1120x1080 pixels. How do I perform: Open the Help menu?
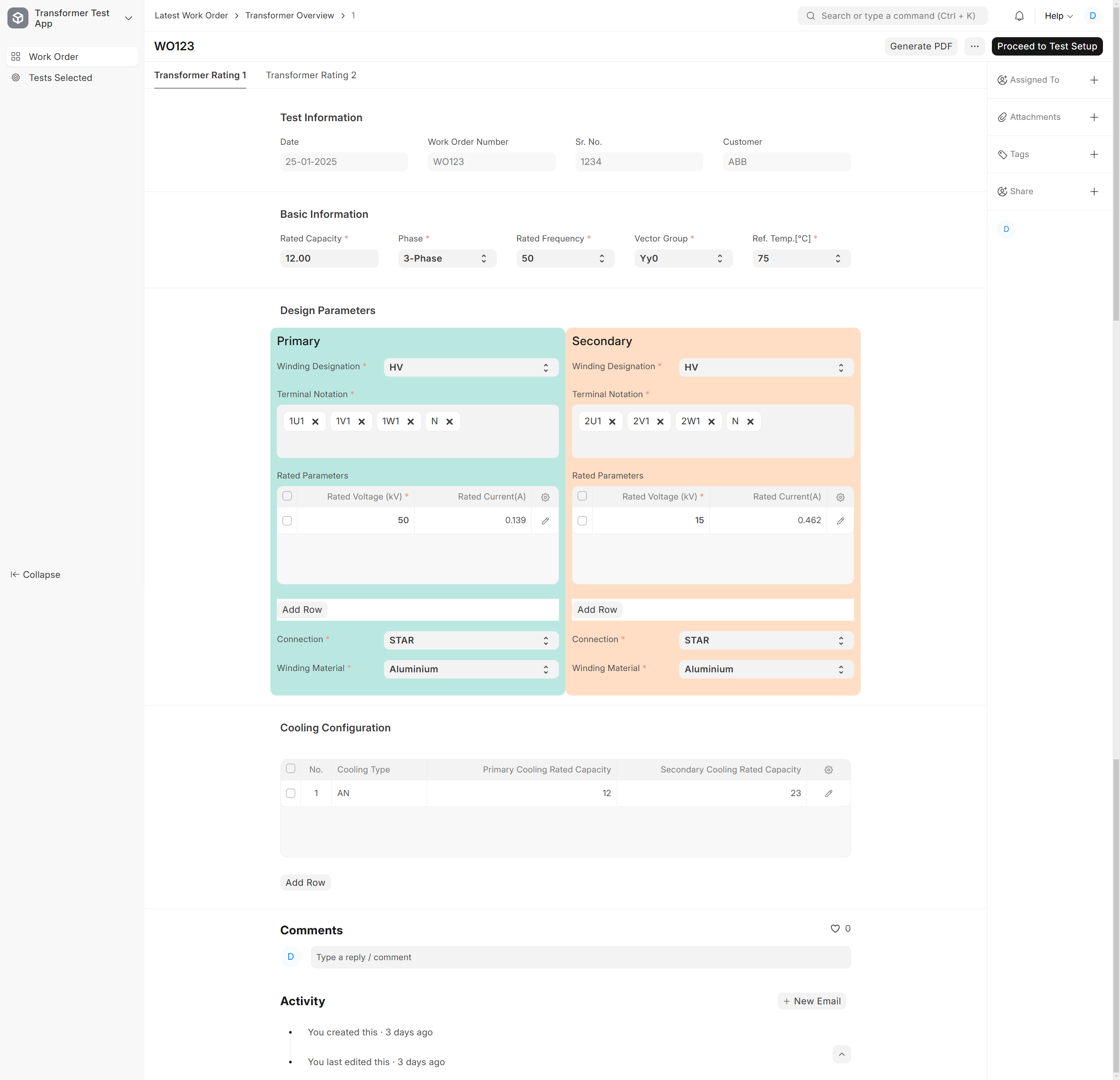click(x=1058, y=16)
